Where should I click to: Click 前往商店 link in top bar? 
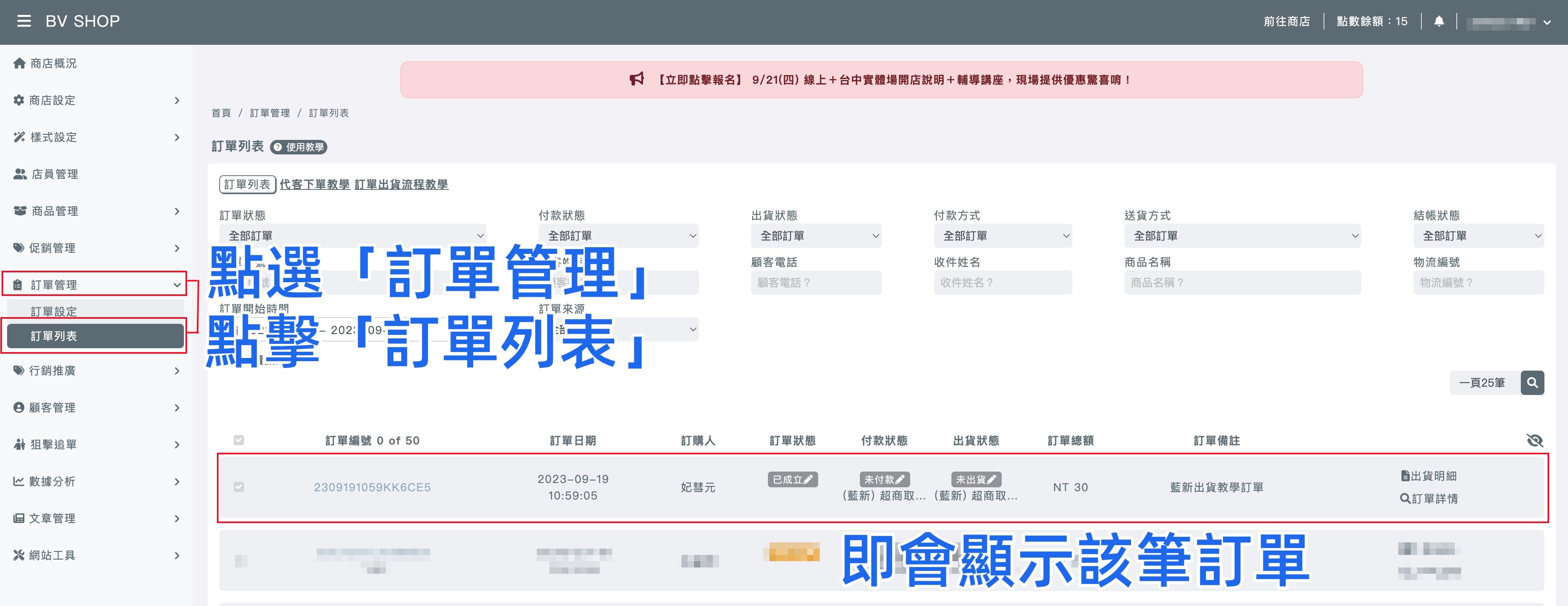click(x=1286, y=21)
